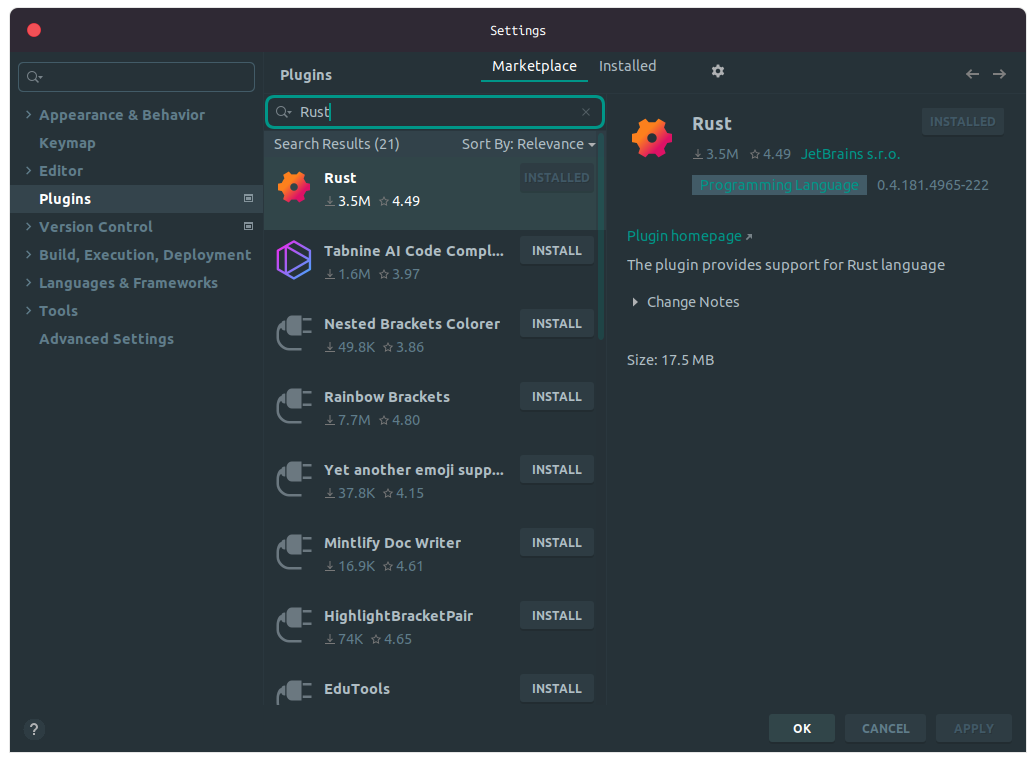
Task: Expand Languages & Frameworks settings
Action: point(28,282)
